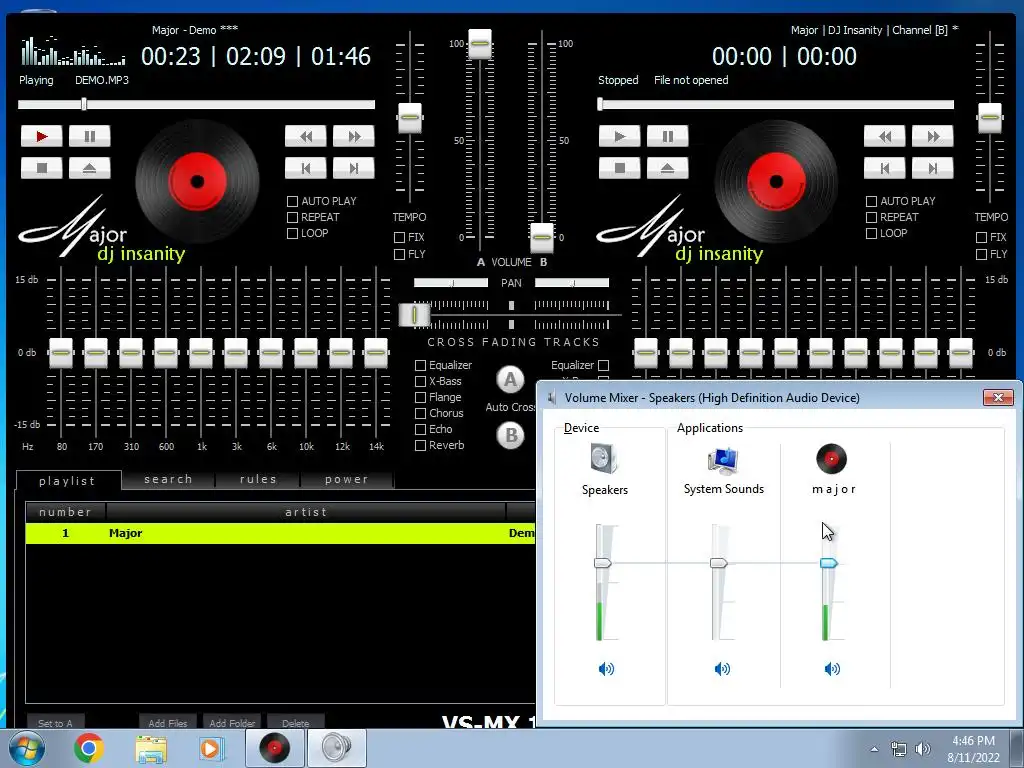
Task: Check FLY tempo on deck A
Action: 400,254
